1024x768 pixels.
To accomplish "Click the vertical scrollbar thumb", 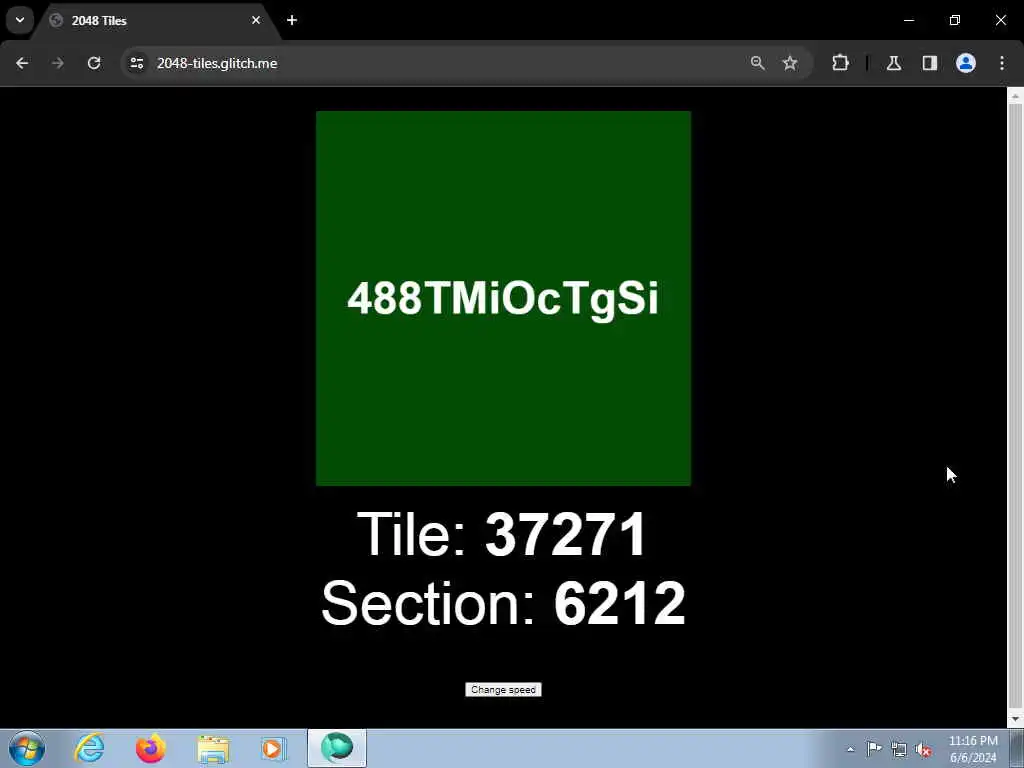I will pos(1015,405).
